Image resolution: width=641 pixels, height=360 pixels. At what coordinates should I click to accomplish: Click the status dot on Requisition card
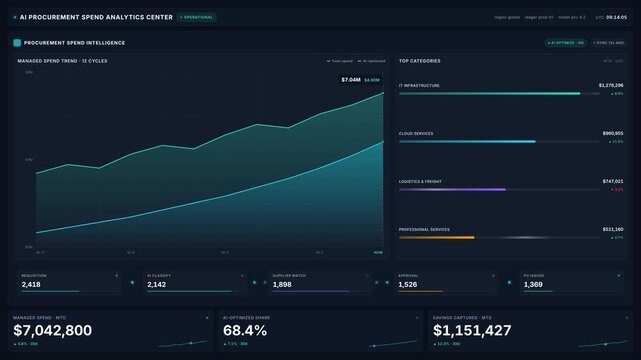(117, 276)
